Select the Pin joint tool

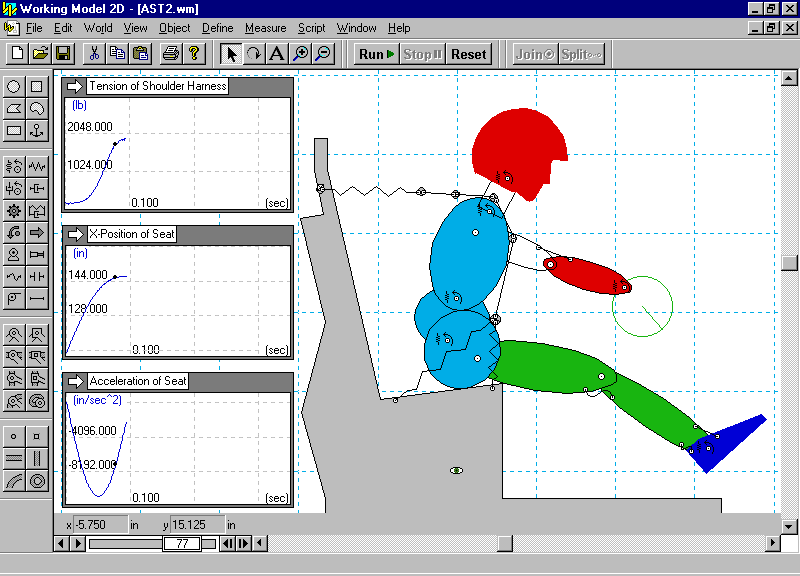(x=14, y=335)
